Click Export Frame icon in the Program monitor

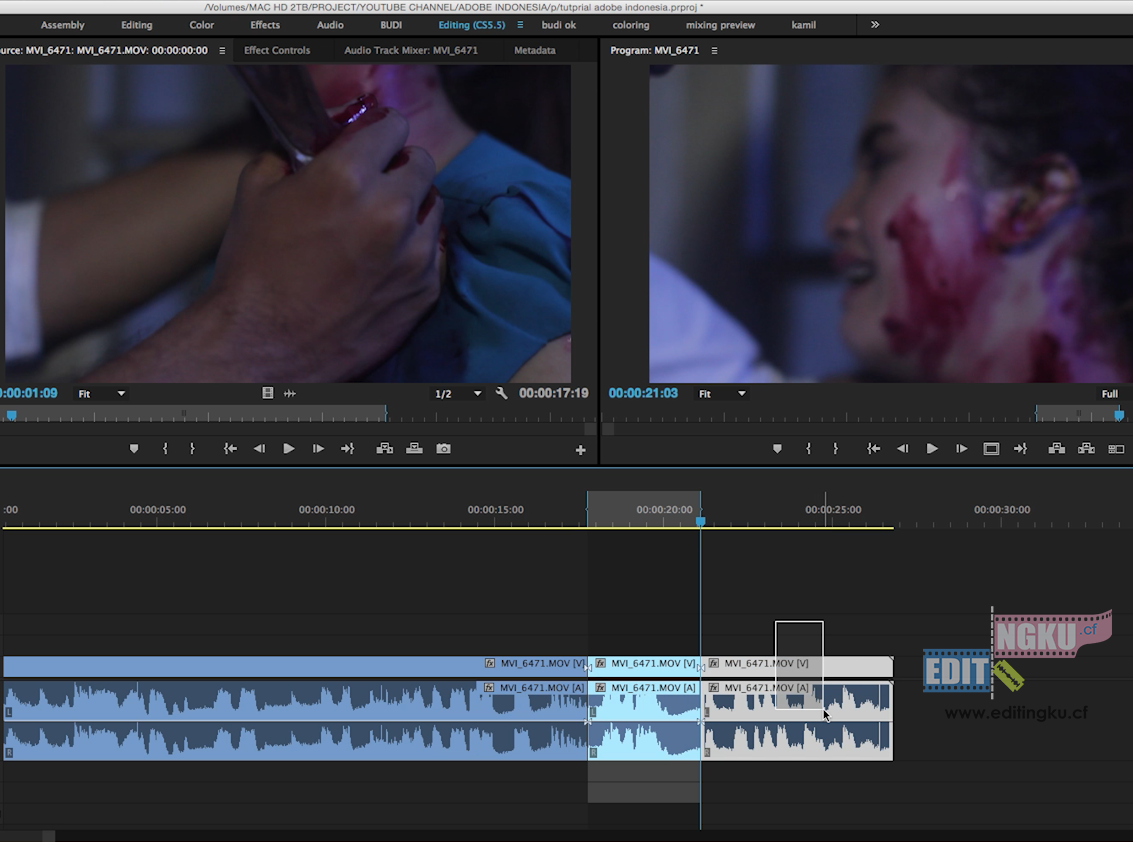[1116, 448]
